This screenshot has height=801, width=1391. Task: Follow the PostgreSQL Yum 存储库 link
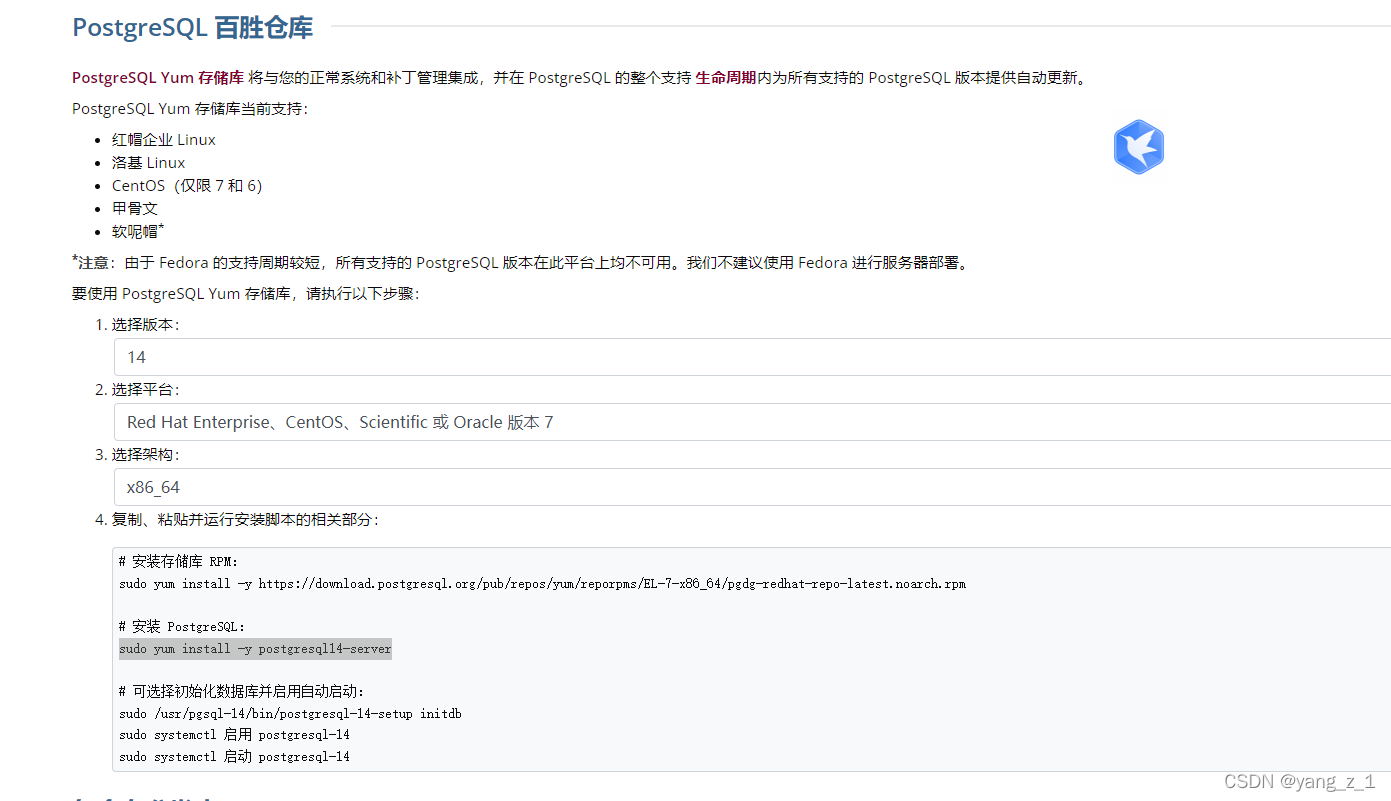[x=158, y=78]
